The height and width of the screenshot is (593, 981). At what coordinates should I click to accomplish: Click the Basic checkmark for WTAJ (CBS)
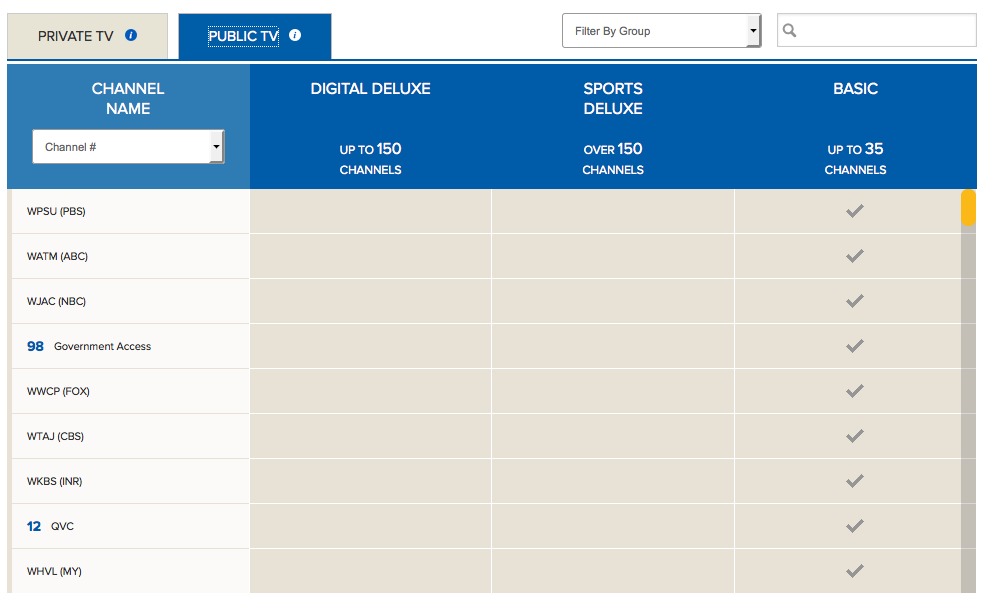coord(854,436)
